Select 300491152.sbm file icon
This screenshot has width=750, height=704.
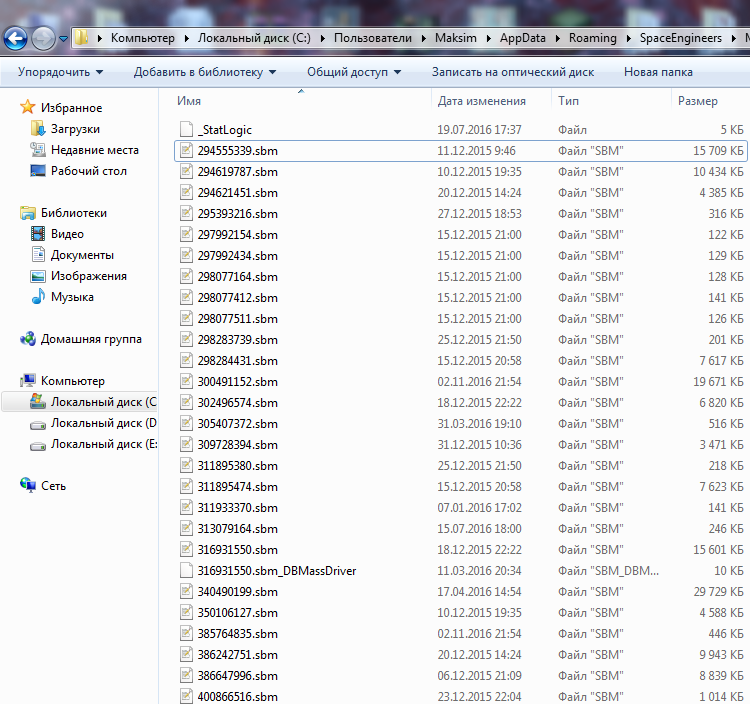click(187, 382)
